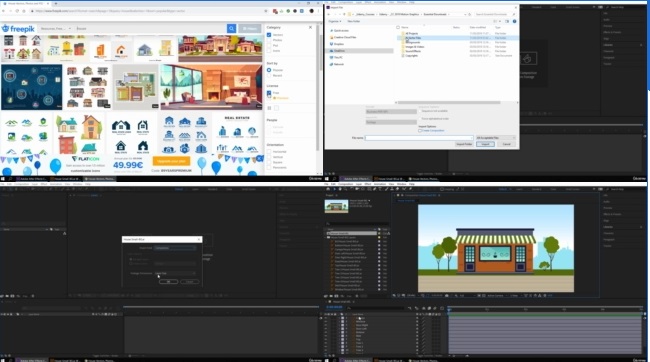Open Window menu in the shop-composition After Effects window
650x362 pixels.
[x=402, y=184]
